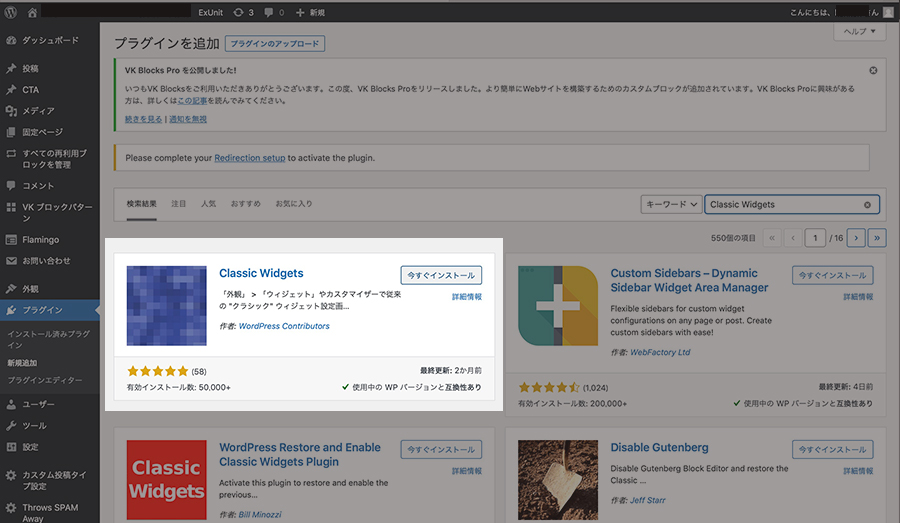The image size is (900, 523).
Task: Click the Custom Sidebars plugin thumbnail
Action: pos(558,305)
